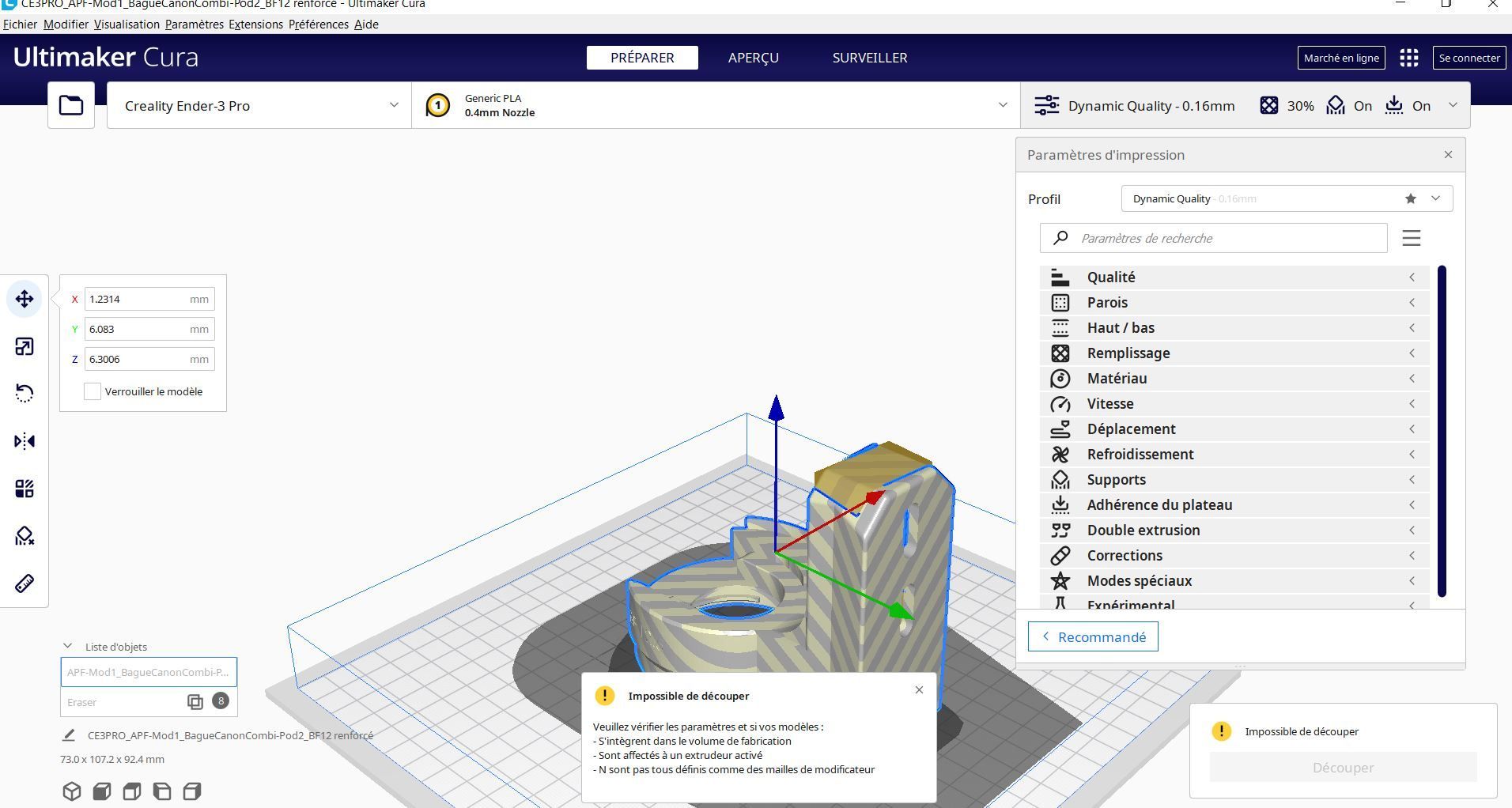Open the Préférences menu
The image size is (1512, 808).
click(319, 25)
